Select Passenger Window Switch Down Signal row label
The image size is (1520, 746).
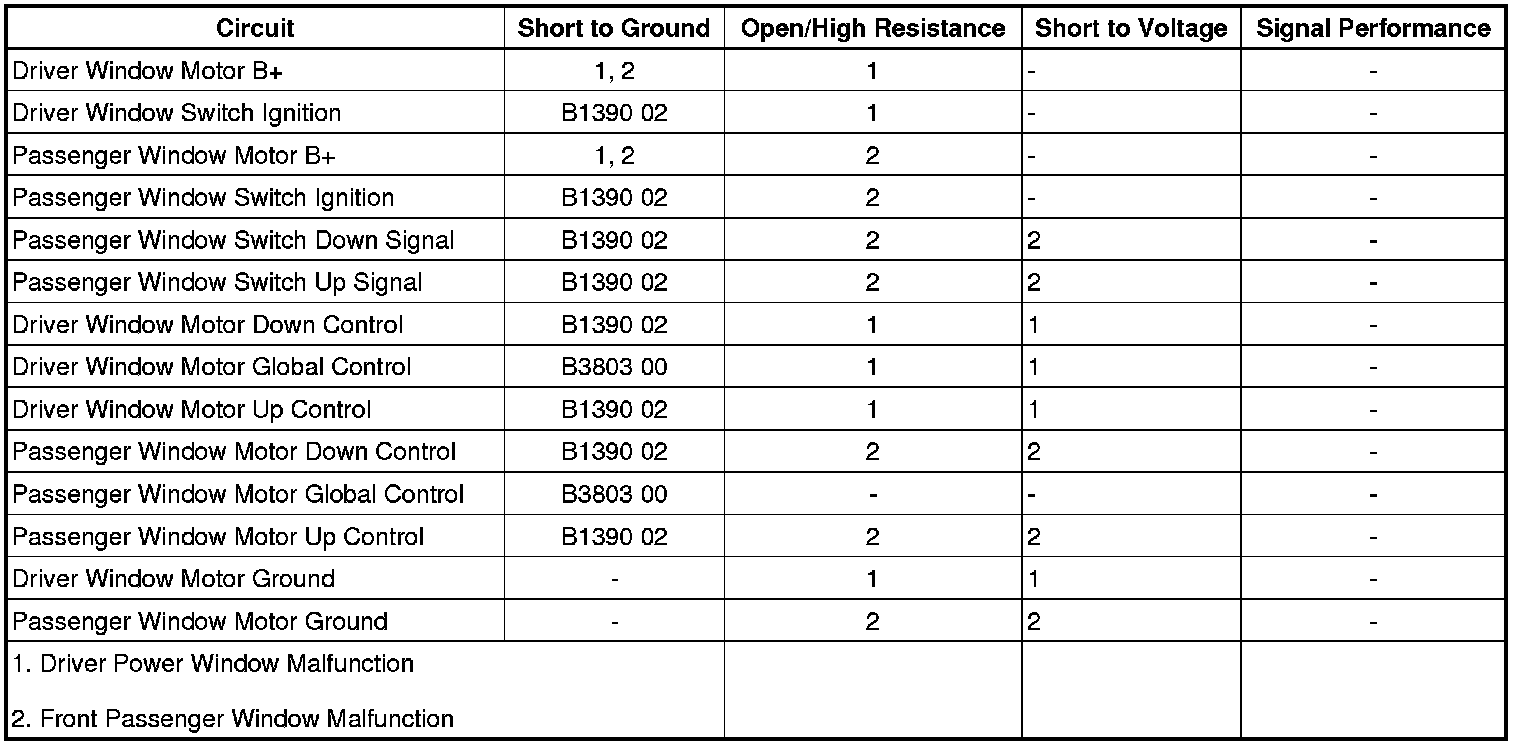pos(233,241)
